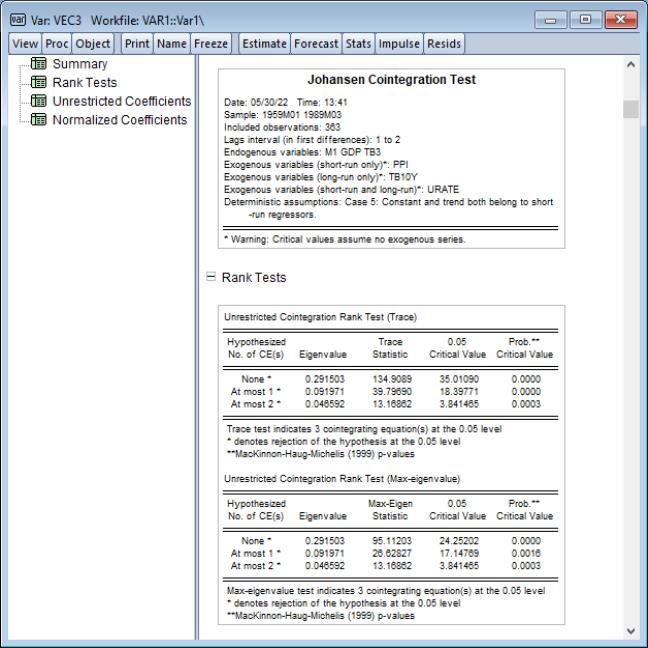Freeze the current output view
Viewport: 648px width, 648px height.
[x=212, y=44]
